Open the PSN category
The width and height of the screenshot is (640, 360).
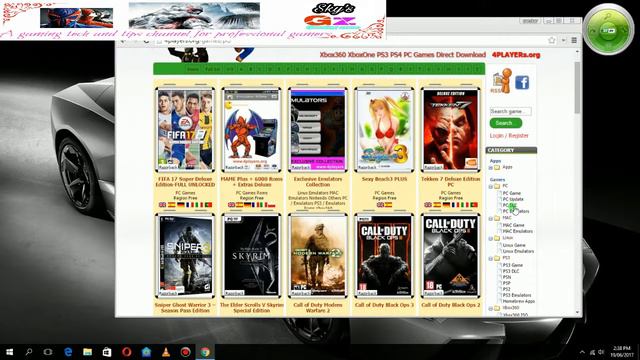pos(507,277)
